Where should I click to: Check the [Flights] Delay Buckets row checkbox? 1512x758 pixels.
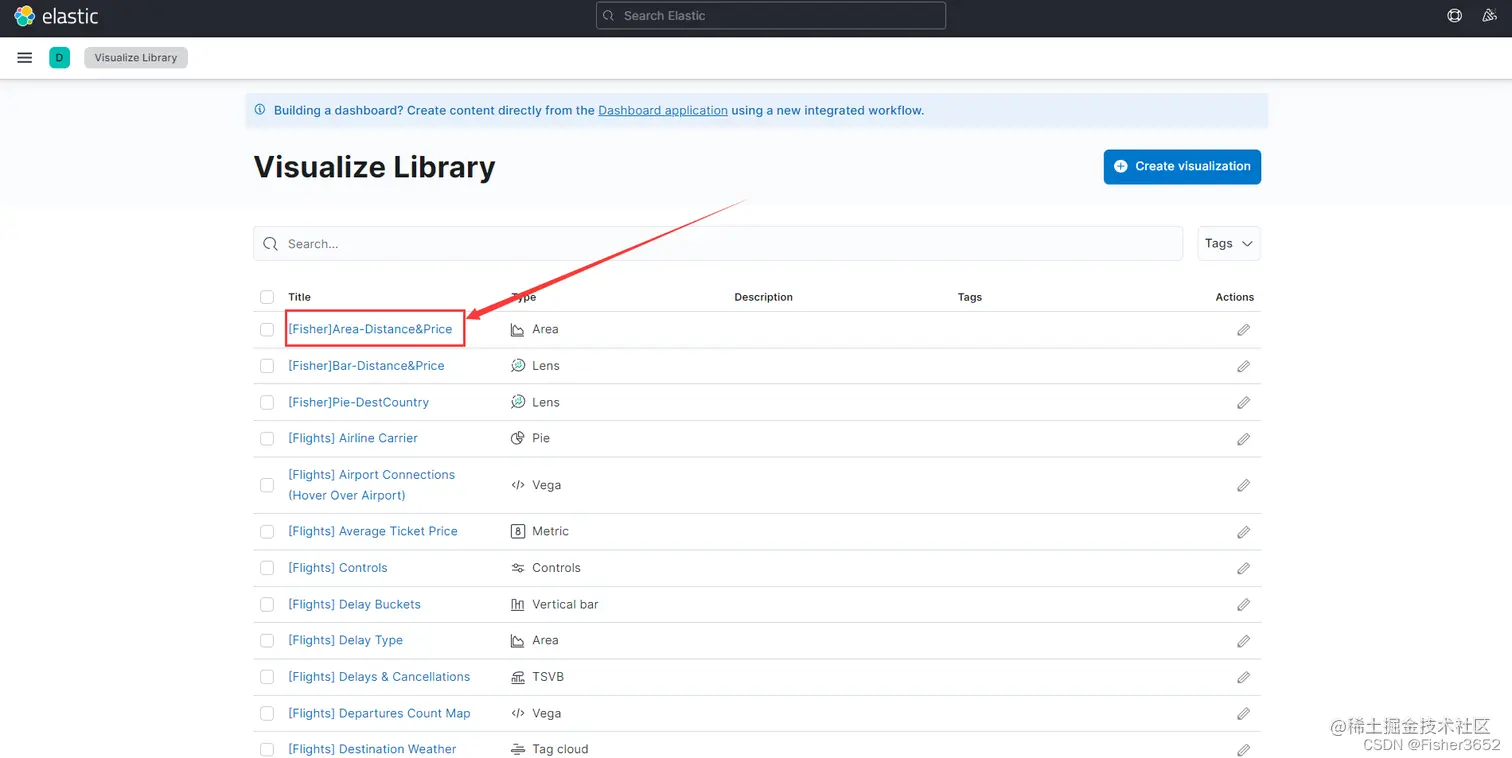[267, 604]
